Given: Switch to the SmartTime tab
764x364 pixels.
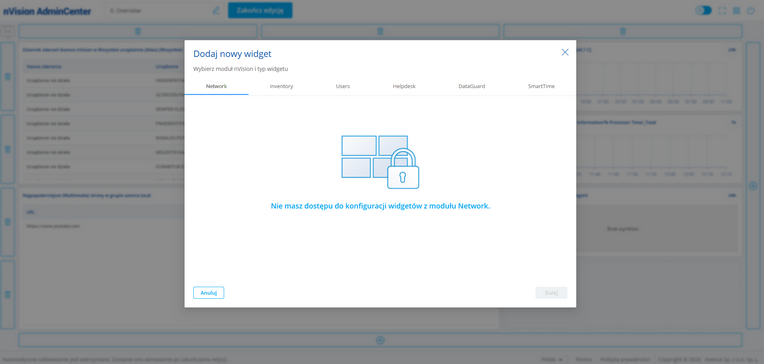Looking at the screenshot, I should pyautogui.click(x=541, y=86).
